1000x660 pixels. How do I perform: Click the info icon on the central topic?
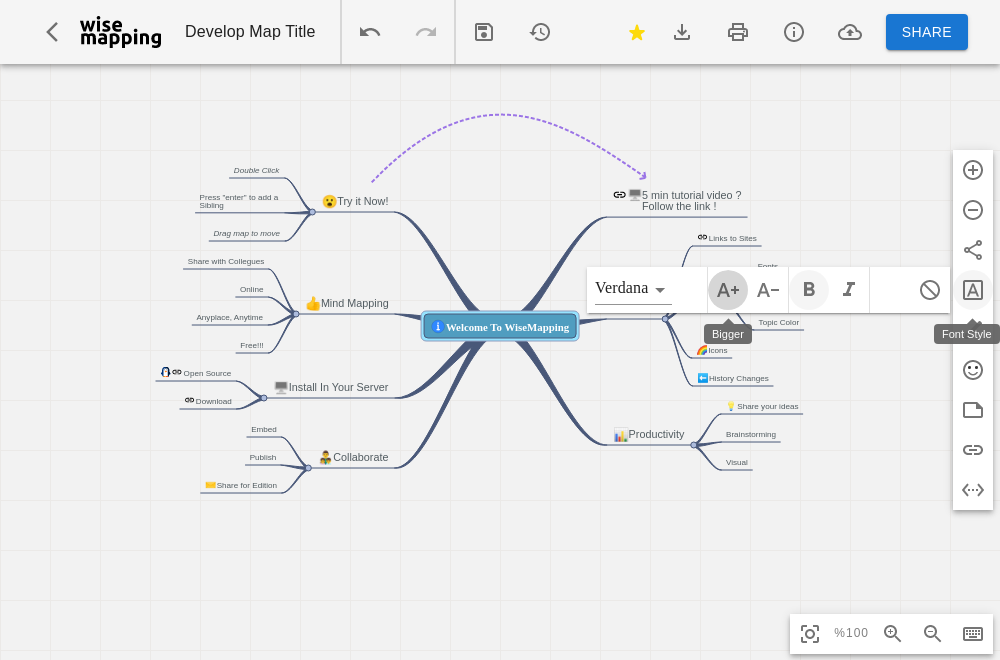click(438, 326)
